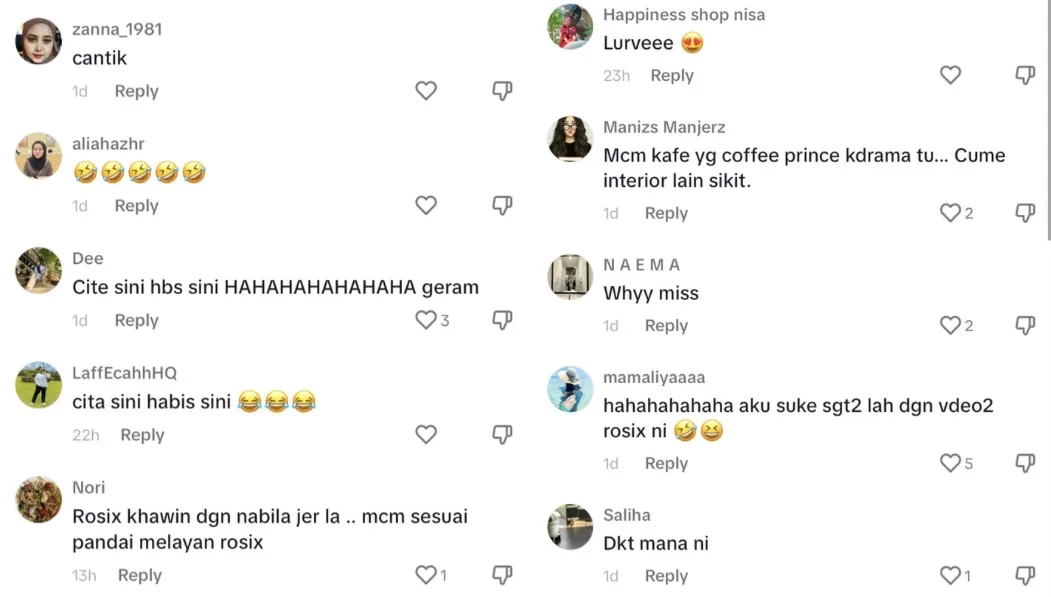Visit LaffEcahhHQ's profile via username

pos(124,373)
